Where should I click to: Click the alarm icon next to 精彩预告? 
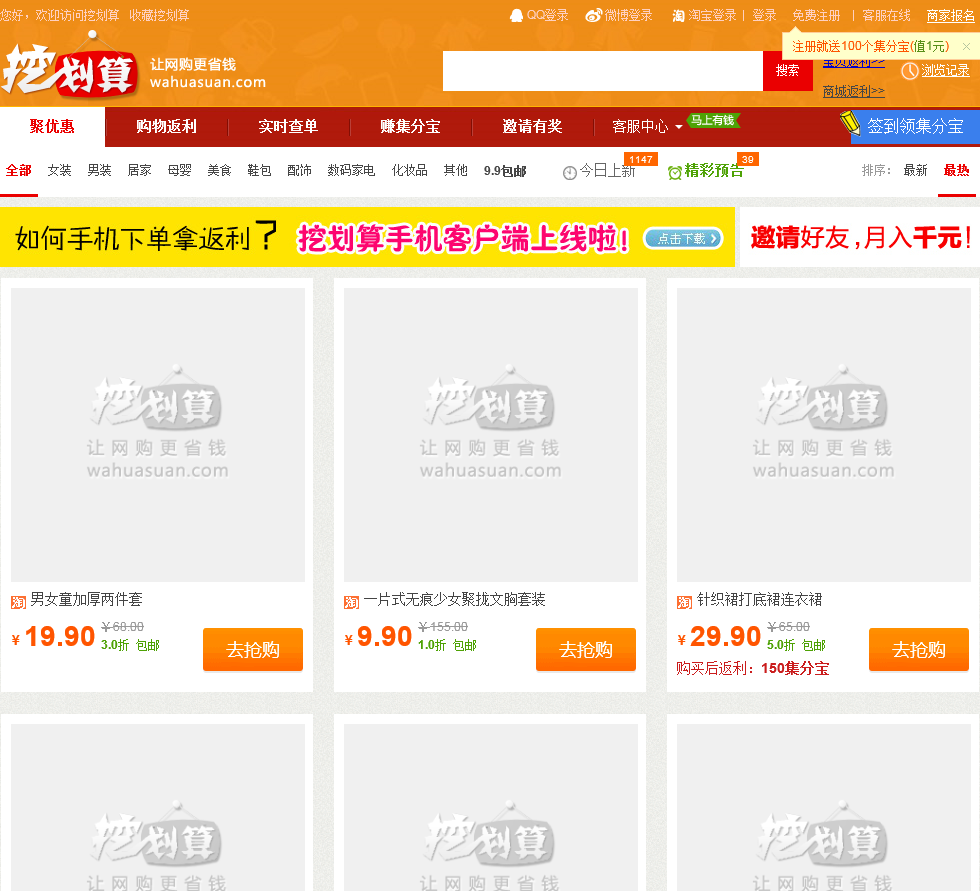click(x=675, y=172)
